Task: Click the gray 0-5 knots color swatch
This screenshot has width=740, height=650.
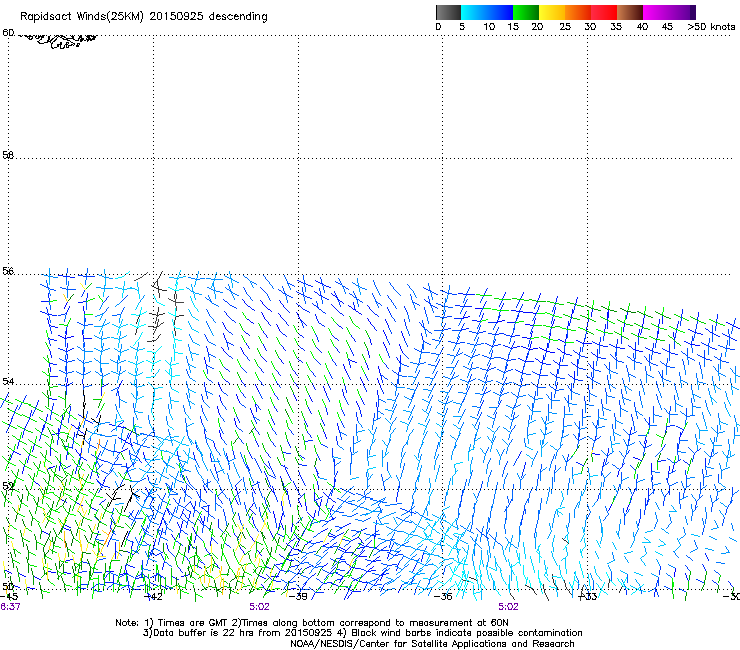Action: pyautogui.click(x=448, y=12)
